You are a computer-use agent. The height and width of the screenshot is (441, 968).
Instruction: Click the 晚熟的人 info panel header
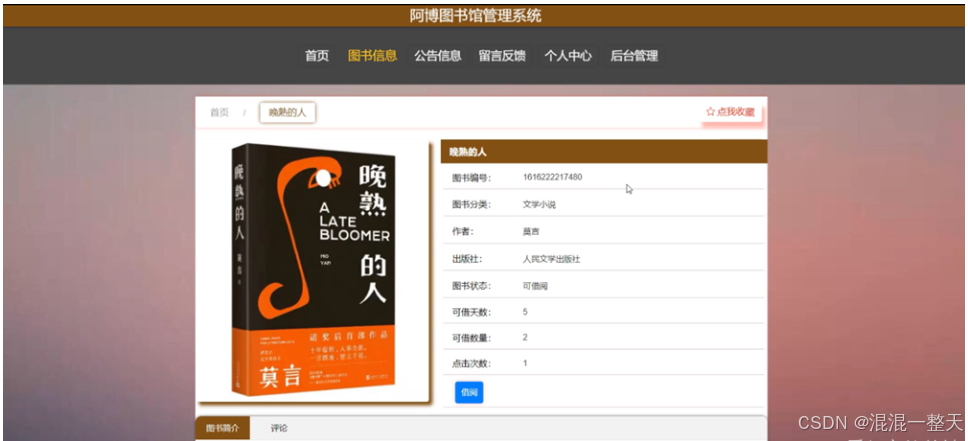[x=604, y=151]
